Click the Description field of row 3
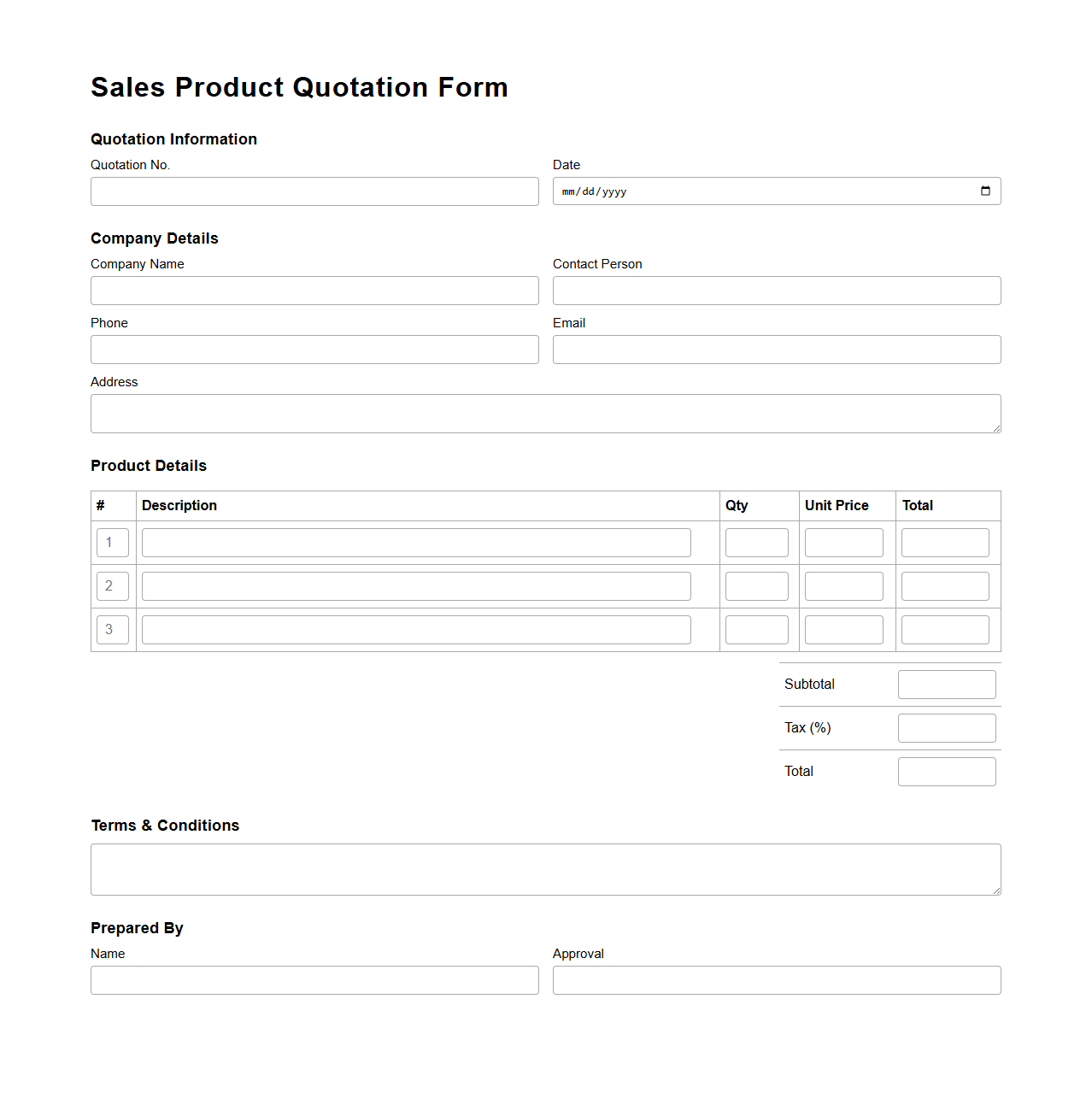Image resolution: width=1092 pixels, height=1111 pixels. pos(416,629)
